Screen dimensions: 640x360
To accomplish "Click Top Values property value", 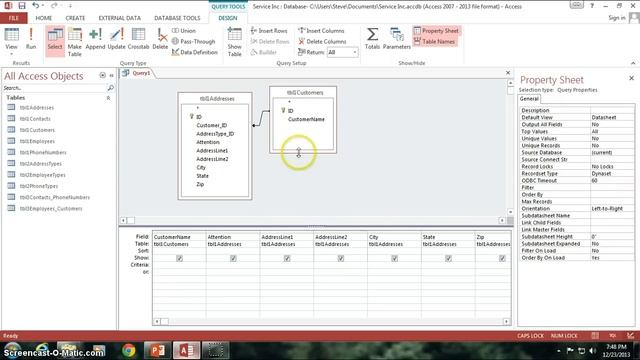I will 612,131.
